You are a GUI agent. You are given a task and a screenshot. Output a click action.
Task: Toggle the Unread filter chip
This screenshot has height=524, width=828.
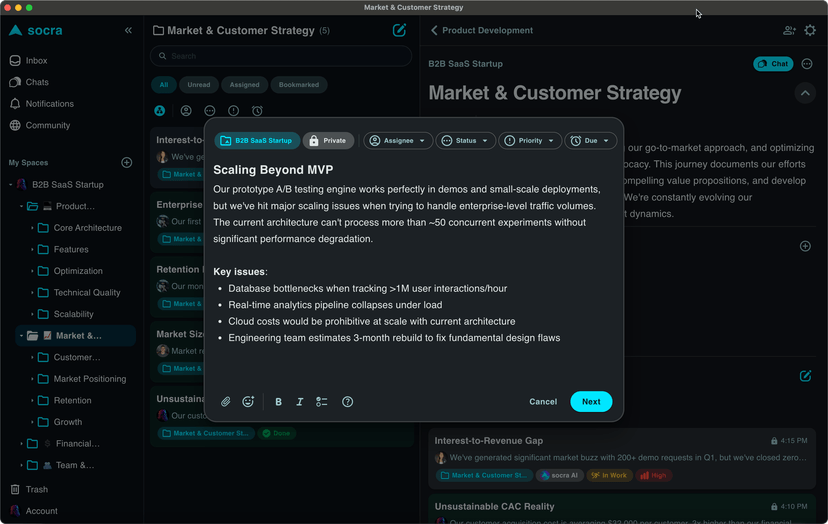pyautogui.click(x=199, y=85)
